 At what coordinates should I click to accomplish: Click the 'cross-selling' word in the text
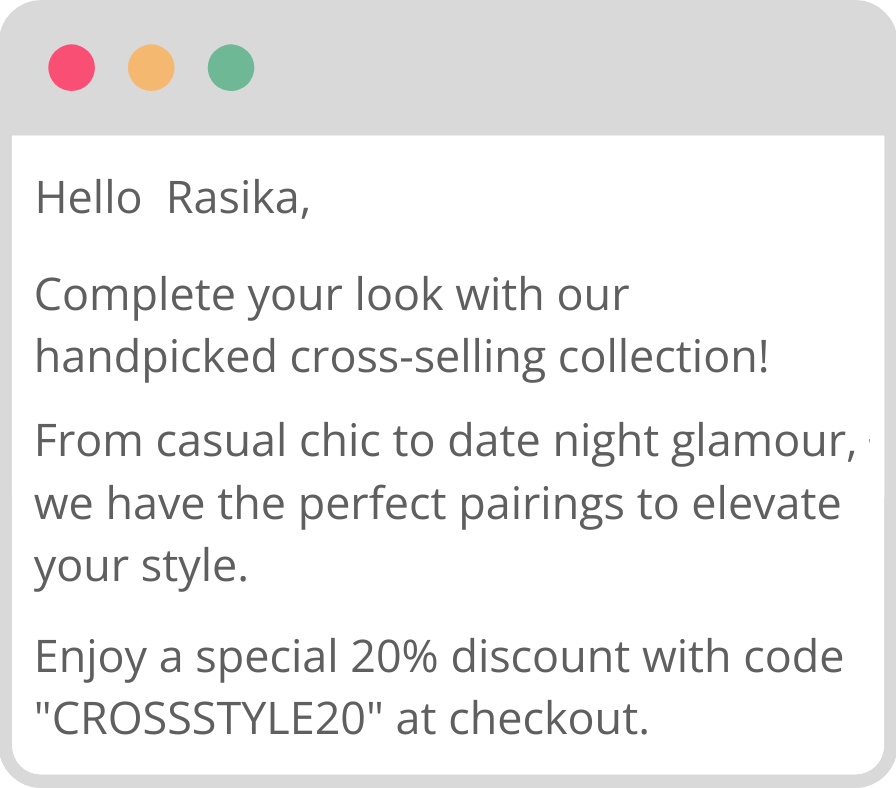(418, 357)
